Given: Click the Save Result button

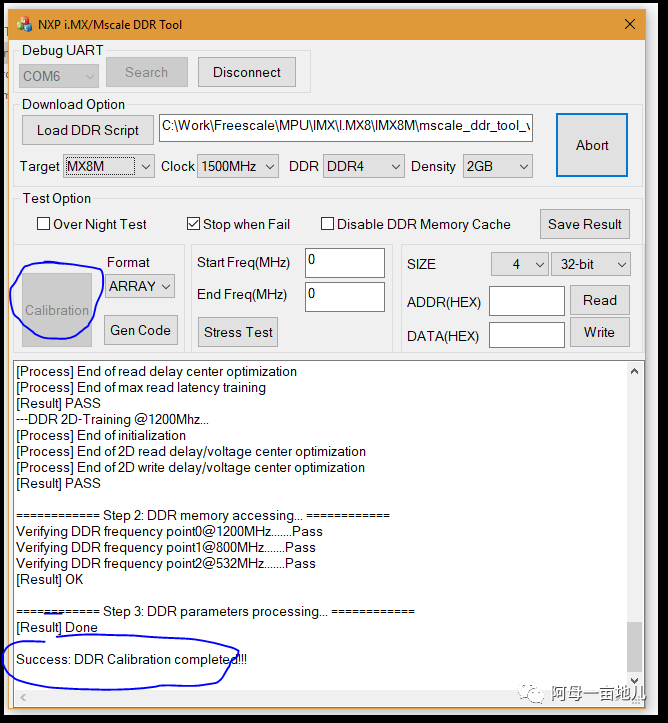Looking at the screenshot, I should pyautogui.click(x=585, y=224).
